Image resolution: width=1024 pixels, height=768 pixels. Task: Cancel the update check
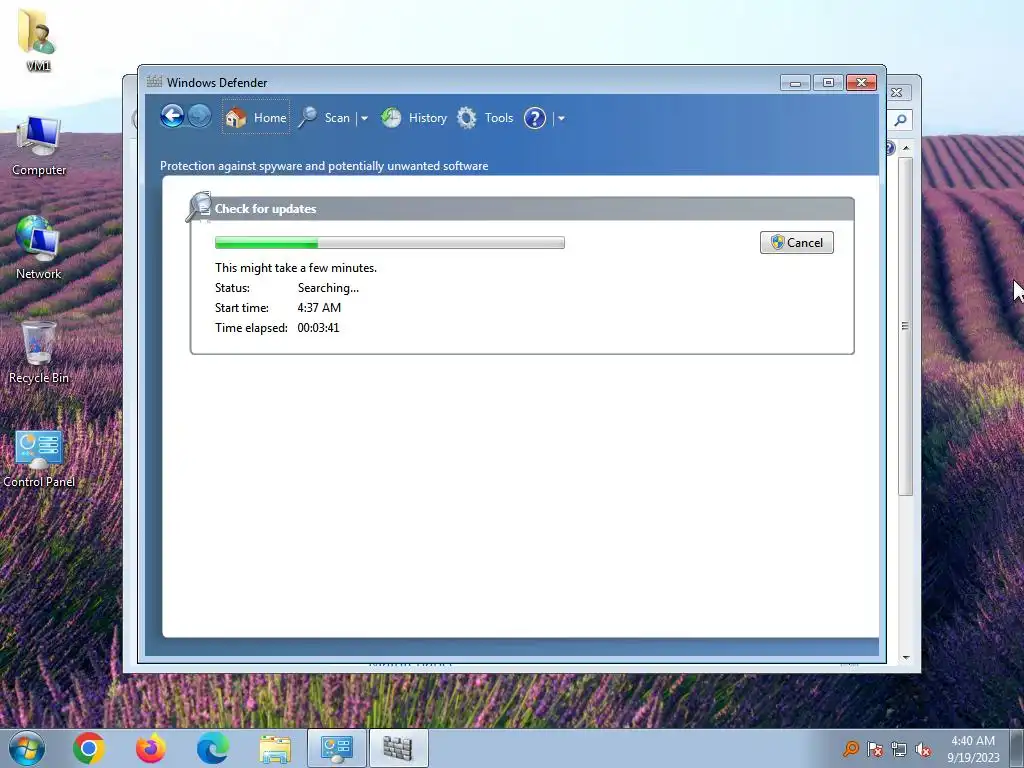(797, 242)
